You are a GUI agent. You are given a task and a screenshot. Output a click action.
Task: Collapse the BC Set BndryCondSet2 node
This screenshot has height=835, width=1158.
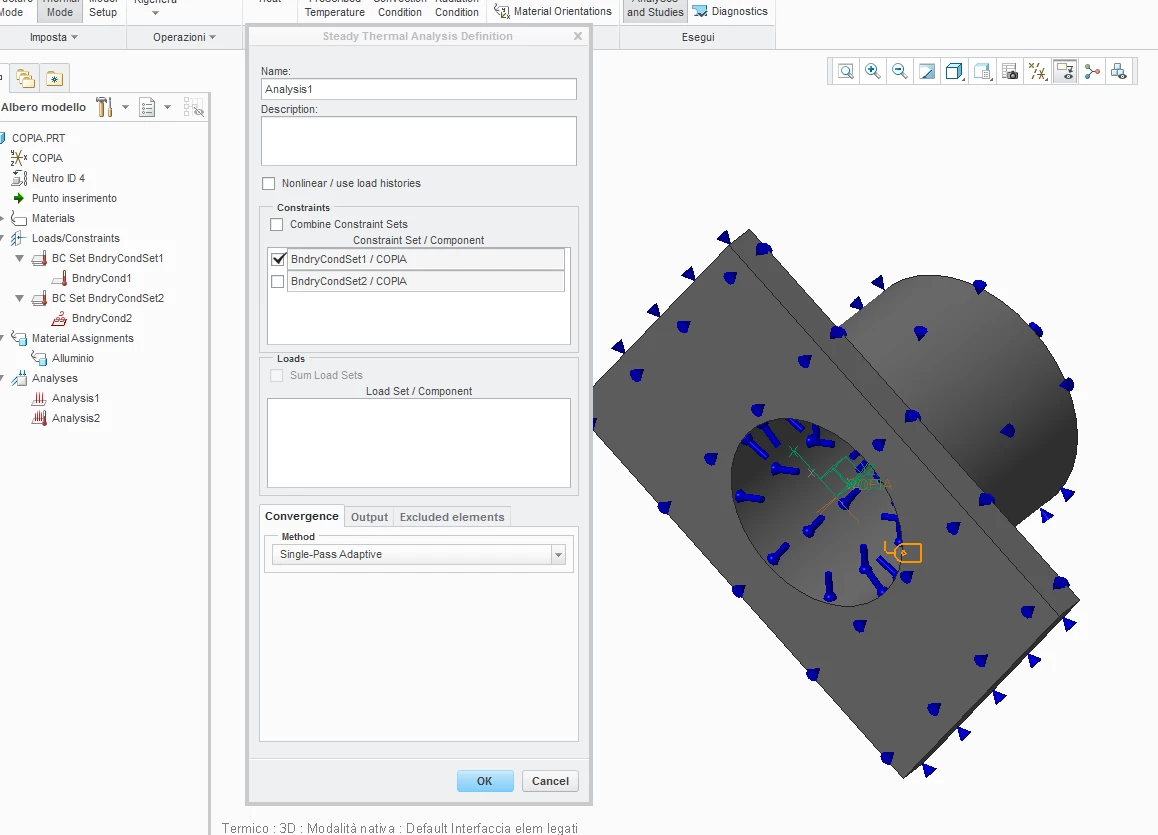pyautogui.click(x=20, y=298)
